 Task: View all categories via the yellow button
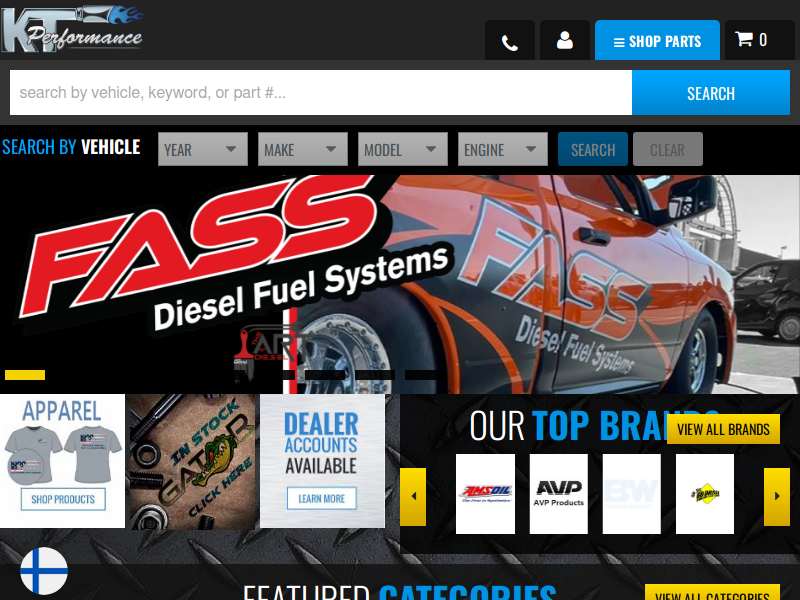[x=712, y=594]
